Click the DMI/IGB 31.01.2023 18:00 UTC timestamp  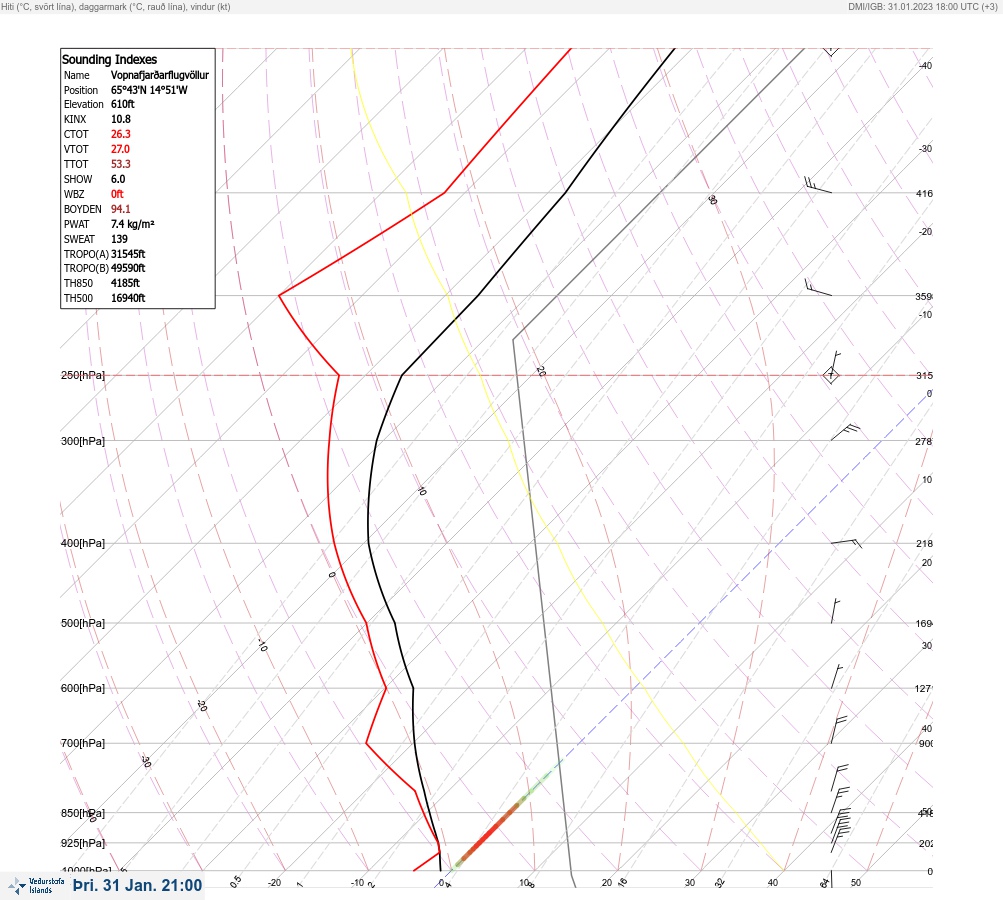coord(923,6)
